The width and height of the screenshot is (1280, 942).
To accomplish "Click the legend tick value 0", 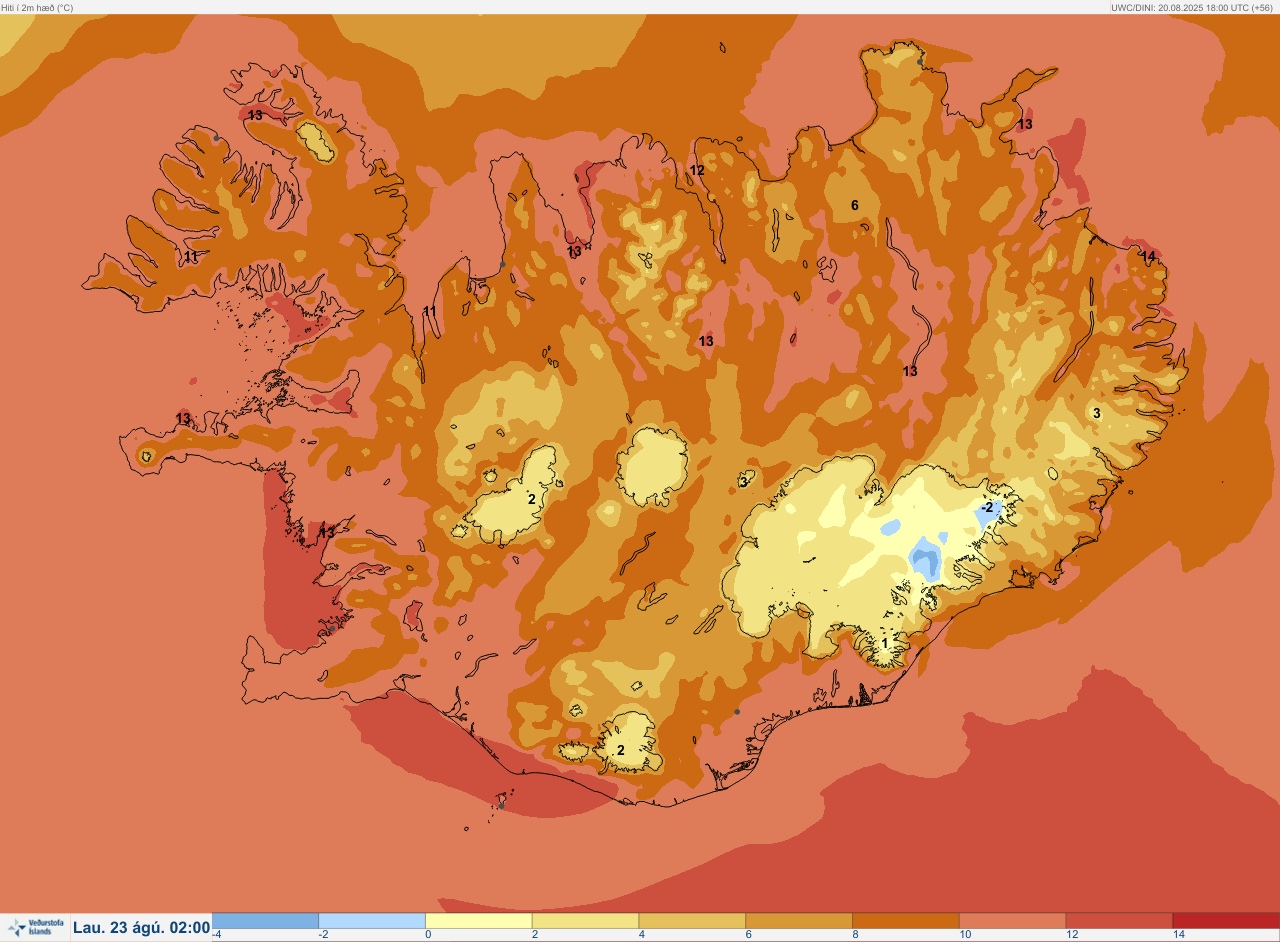I will (x=428, y=935).
